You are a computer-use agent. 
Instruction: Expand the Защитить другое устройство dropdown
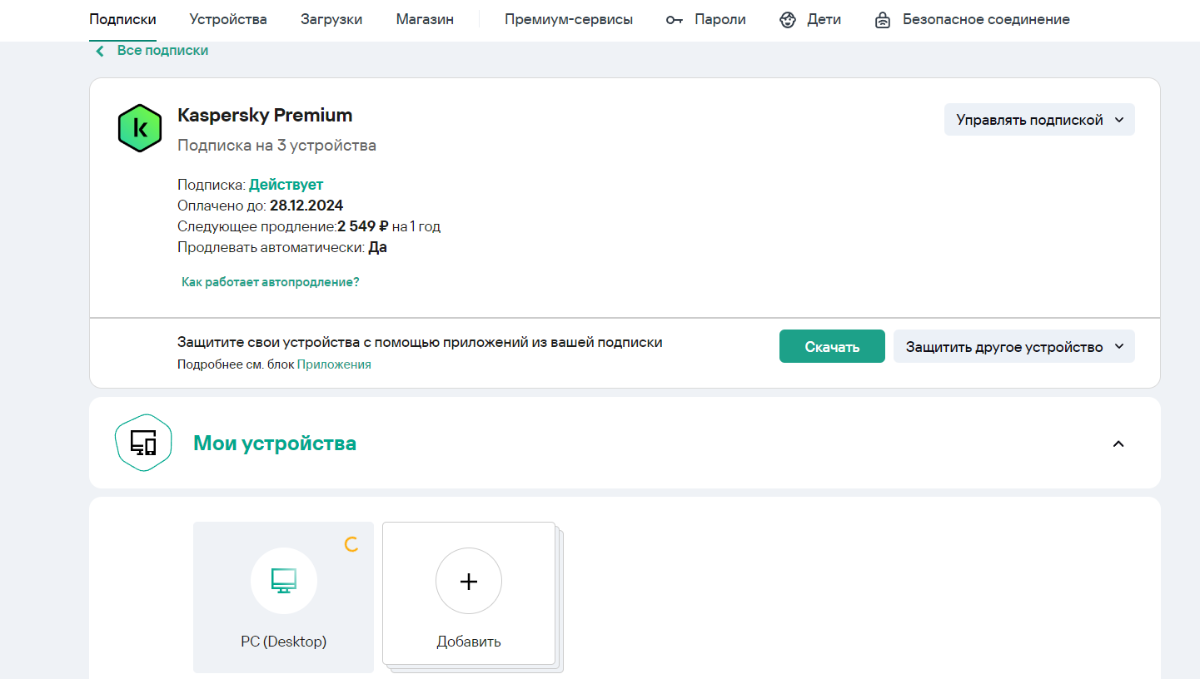point(1014,347)
